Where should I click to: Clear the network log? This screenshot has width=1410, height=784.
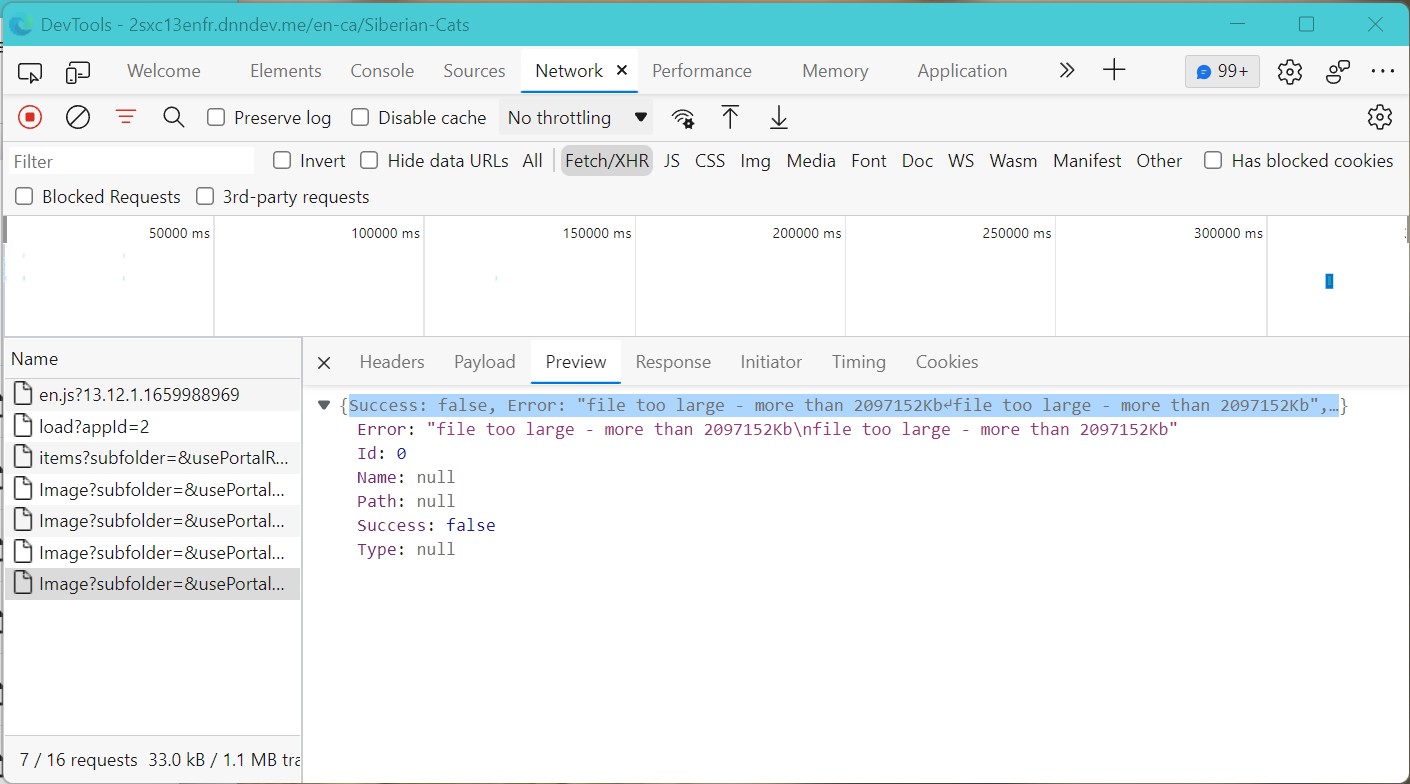[78, 117]
